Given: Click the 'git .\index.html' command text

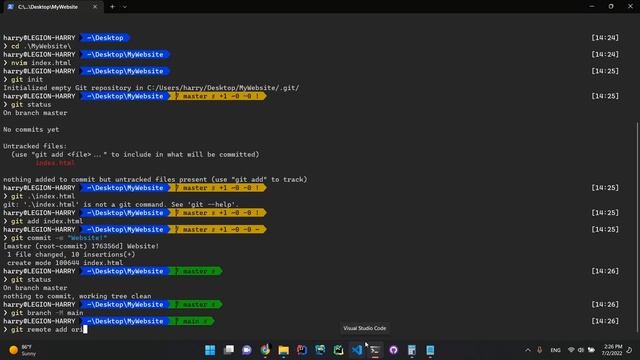Looking at the screenshot, I should coord(43,196).
